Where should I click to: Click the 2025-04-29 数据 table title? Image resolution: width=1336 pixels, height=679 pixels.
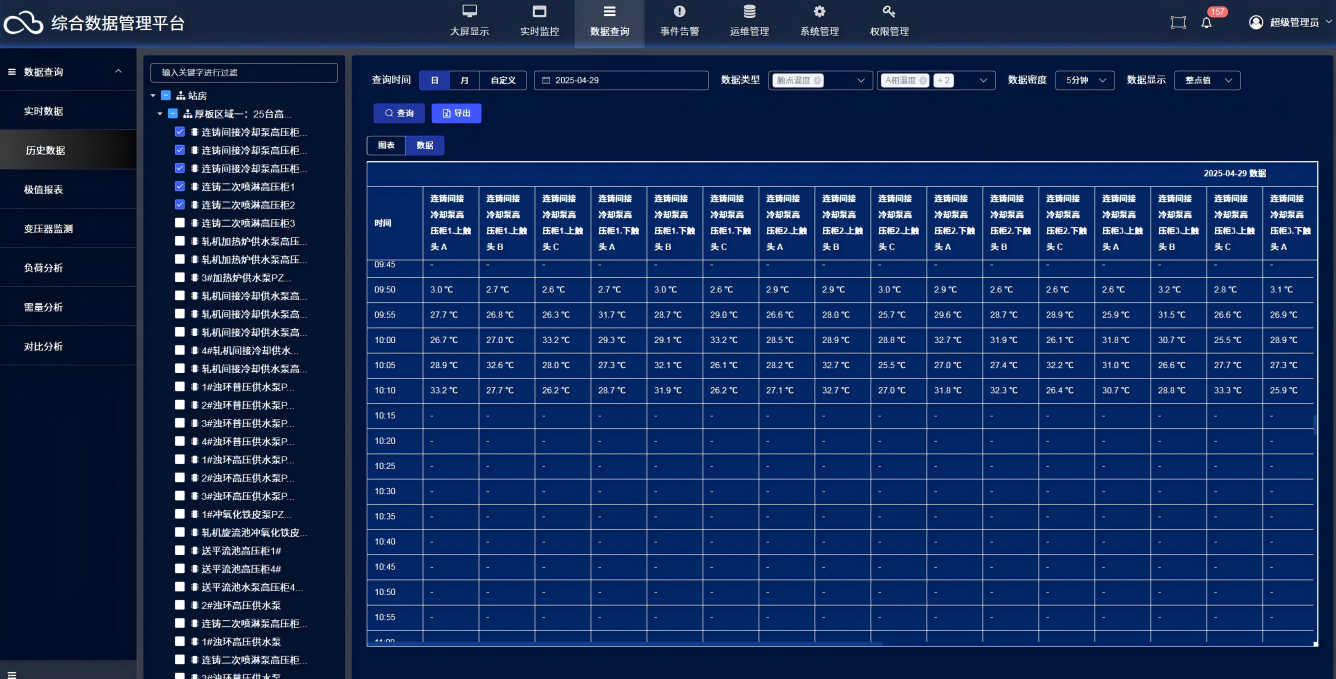[x=1235, y=173]
